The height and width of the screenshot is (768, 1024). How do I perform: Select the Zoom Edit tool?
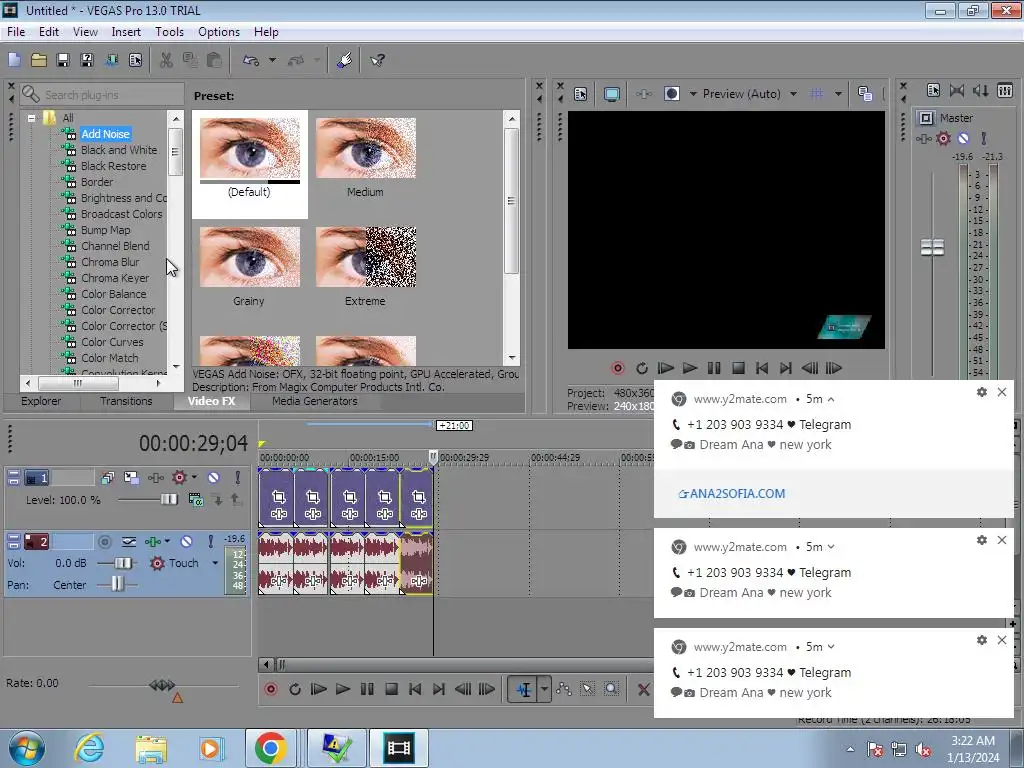click(611, 689)
